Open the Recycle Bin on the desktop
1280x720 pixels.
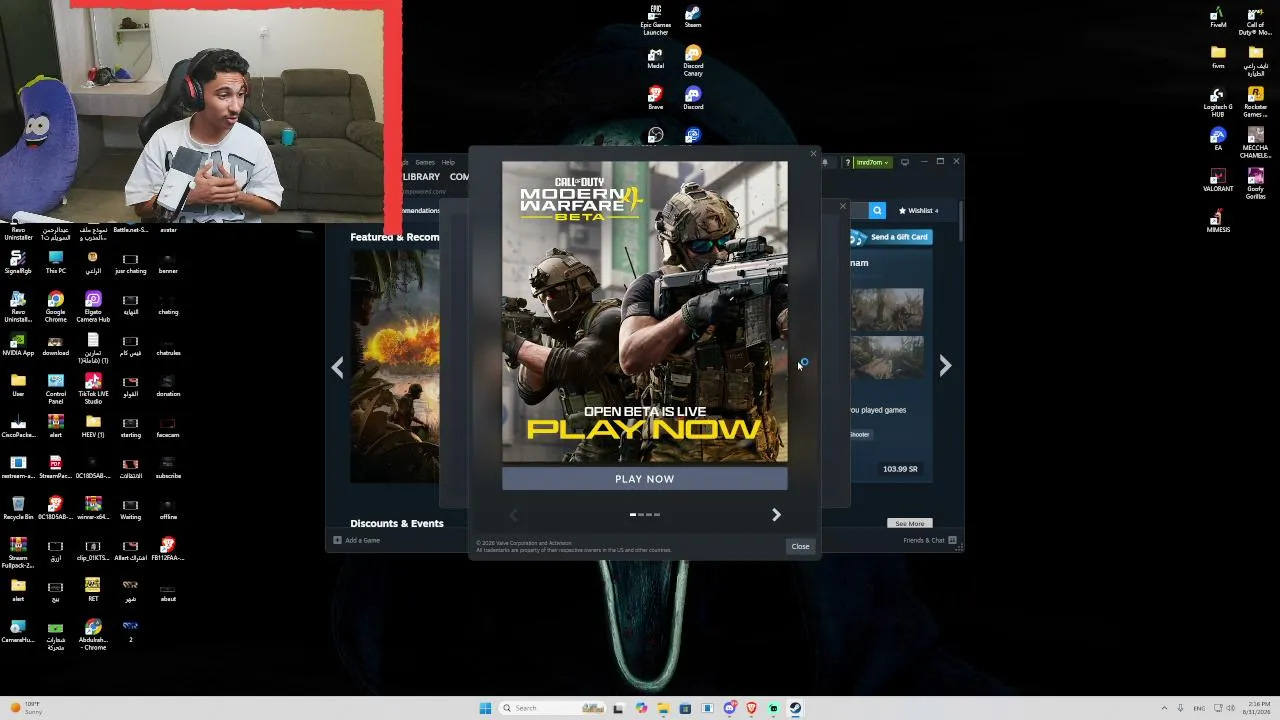tap(18, 508)
